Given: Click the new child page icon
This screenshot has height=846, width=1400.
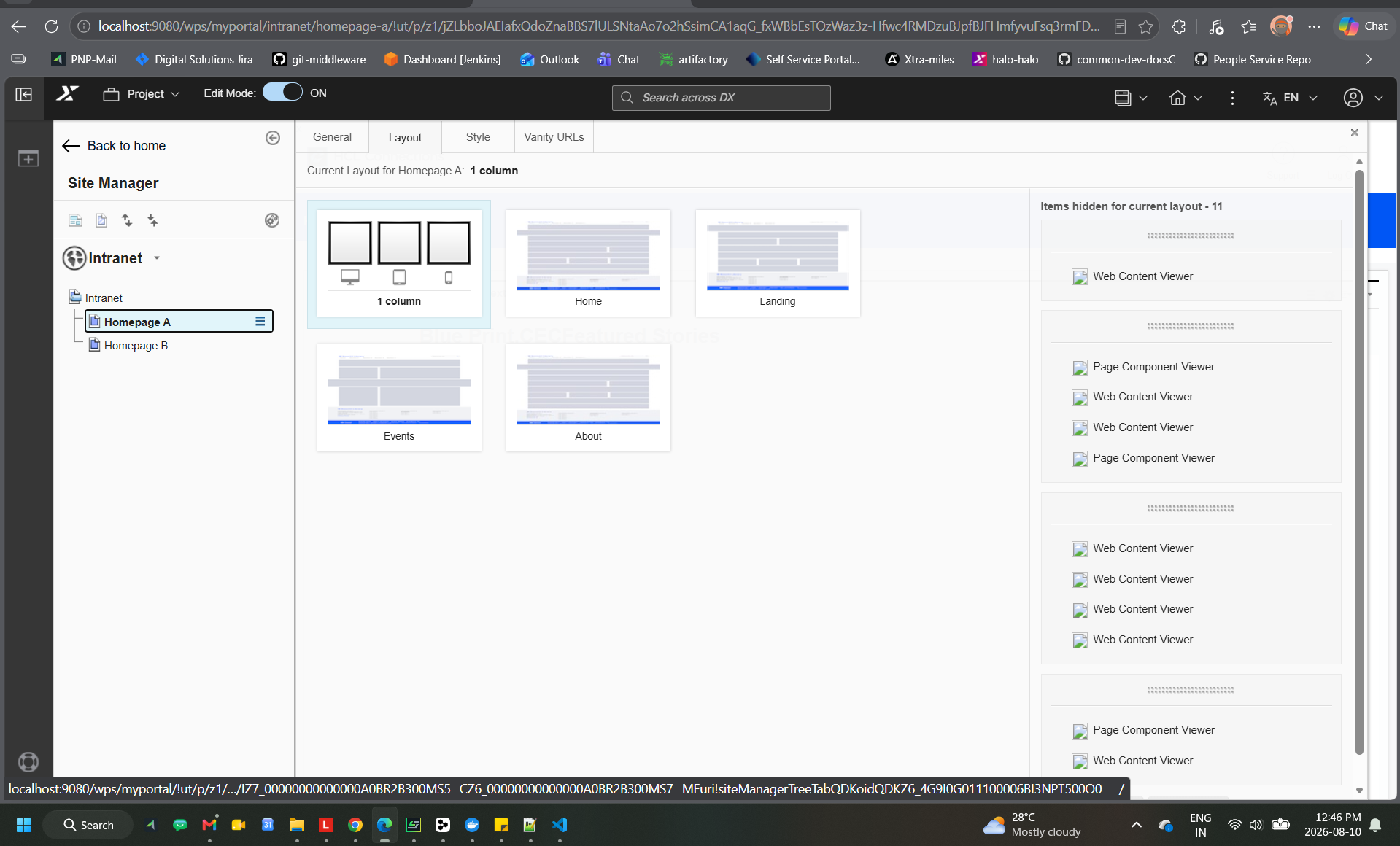Looking at the screenshot, I should click(101, 220).
